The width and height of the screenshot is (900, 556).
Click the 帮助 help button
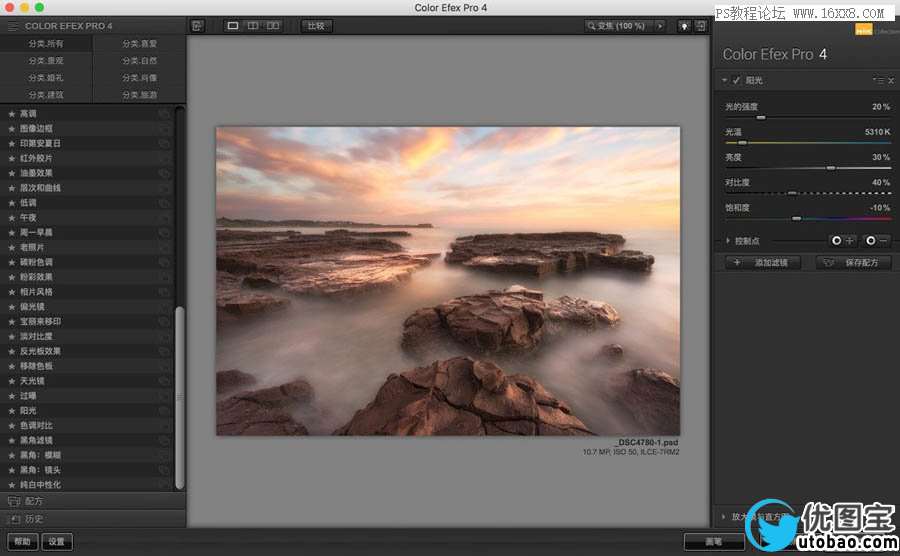click(22, 542)
